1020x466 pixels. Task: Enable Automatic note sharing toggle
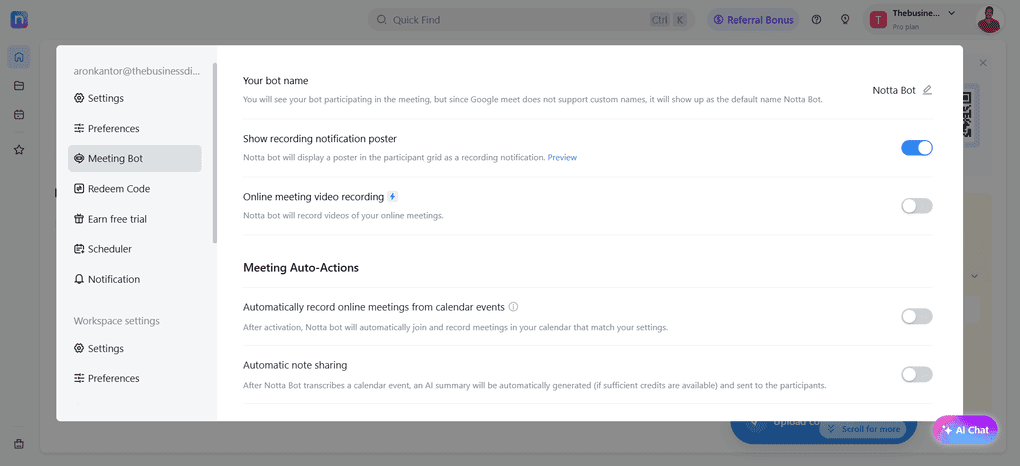click(x=917, y=374)
